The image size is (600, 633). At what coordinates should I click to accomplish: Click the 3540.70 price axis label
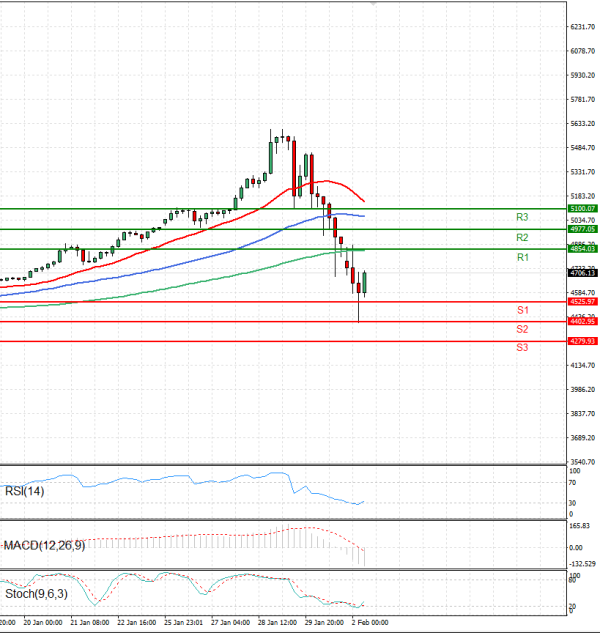[583, 462]
